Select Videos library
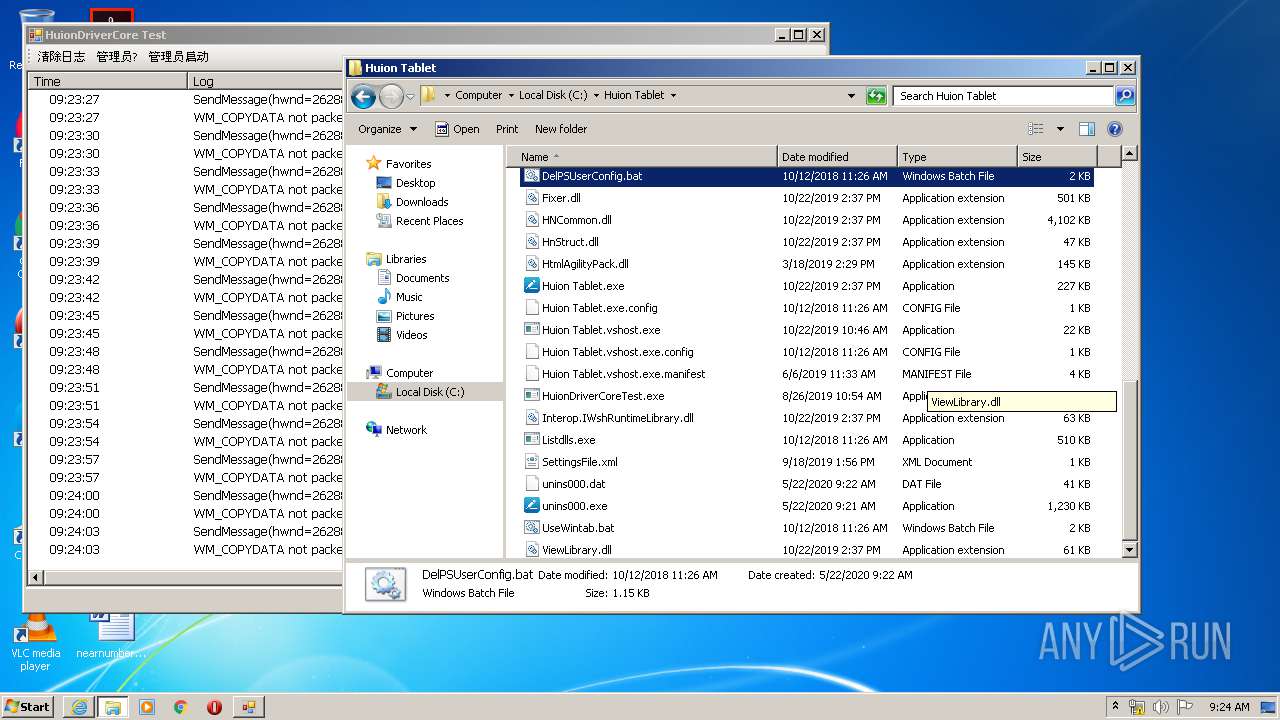The height and width of the screenshot is (720, 1280). pos(411,335)
